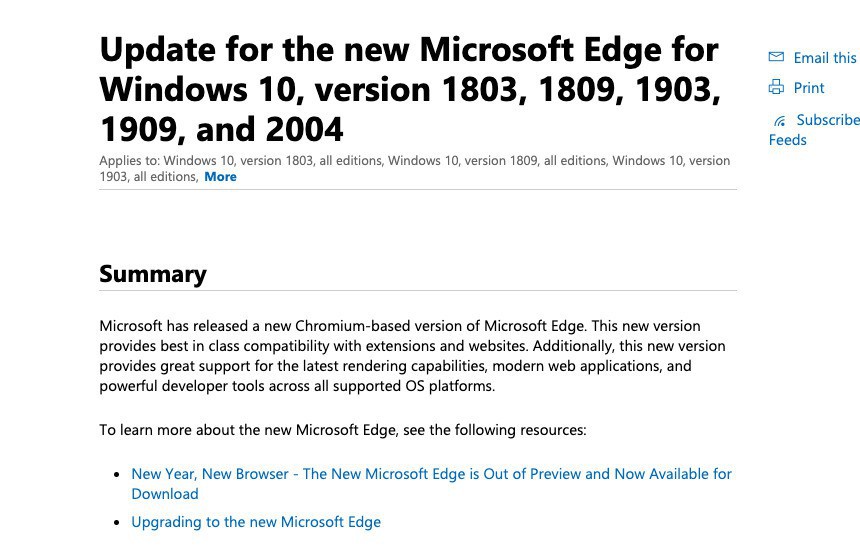860x560 pixels.
Task: Click the word Download in first bullet link
Action: pos(165,494)
